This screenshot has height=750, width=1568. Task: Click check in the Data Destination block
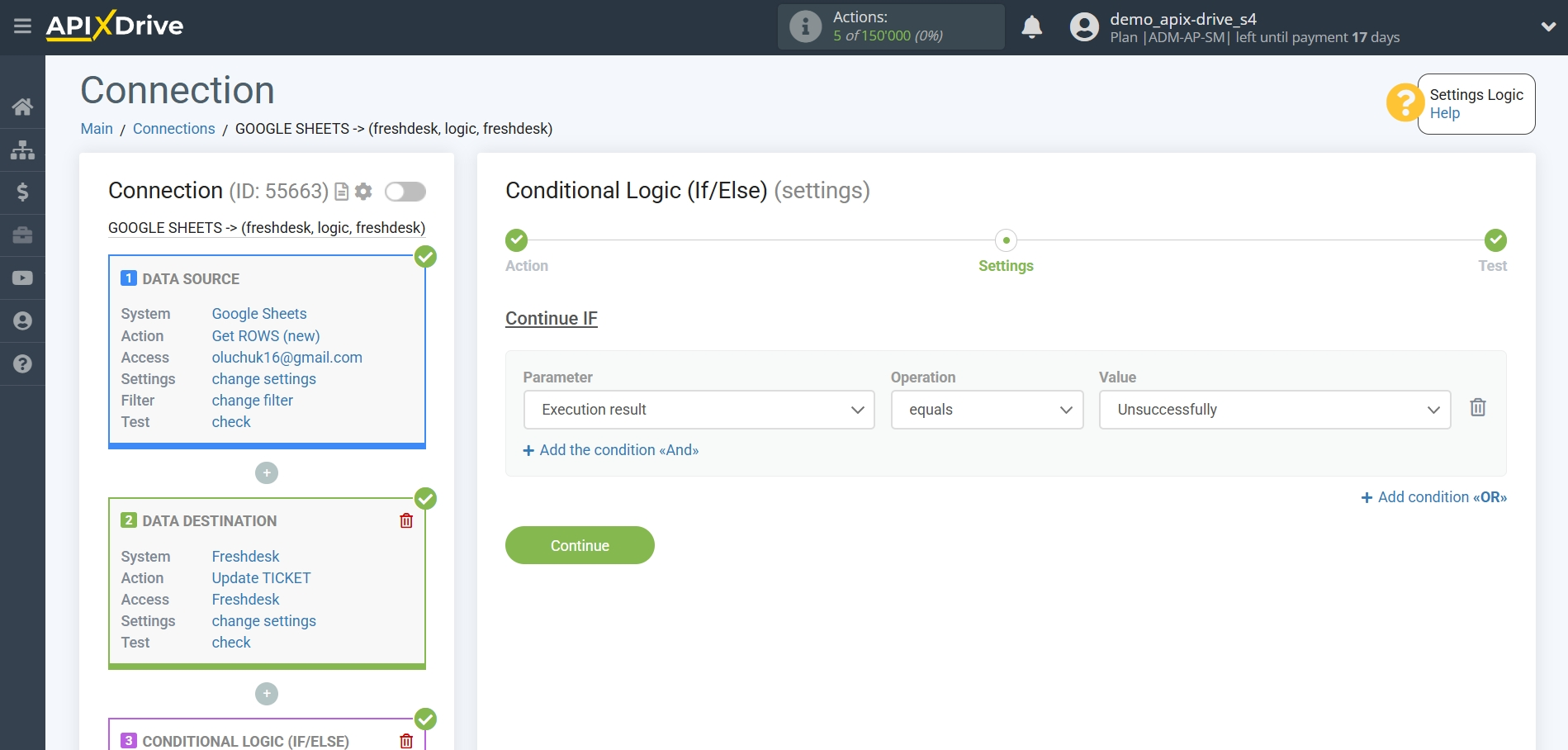[x=230, y=643]
